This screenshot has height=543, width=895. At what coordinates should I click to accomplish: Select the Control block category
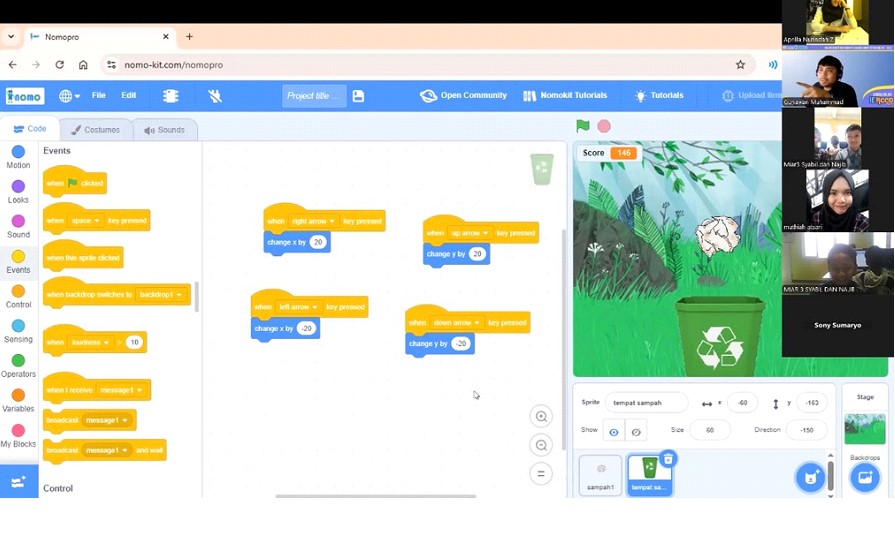point(18,297)
